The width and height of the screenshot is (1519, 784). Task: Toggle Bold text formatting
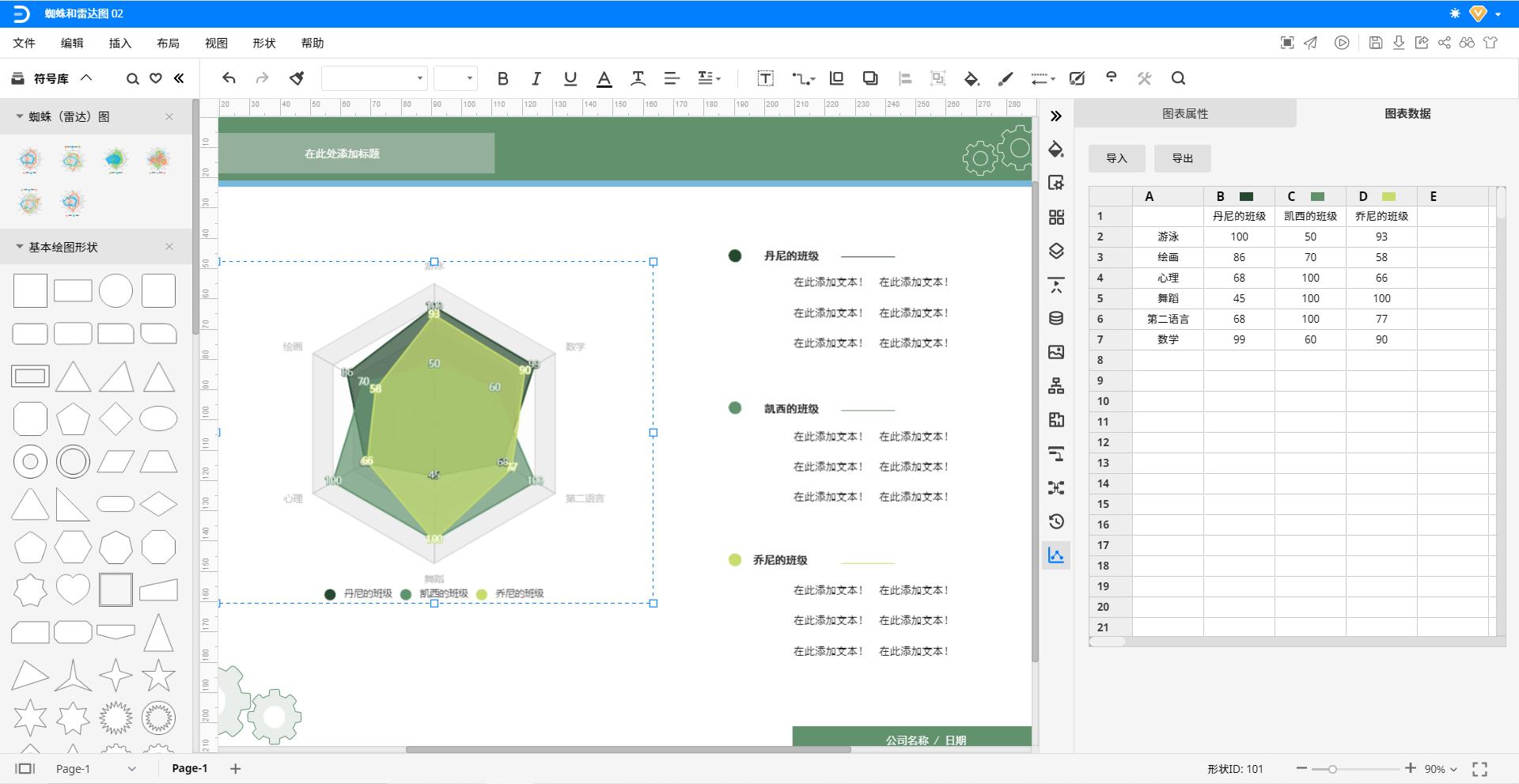point(502,78)
